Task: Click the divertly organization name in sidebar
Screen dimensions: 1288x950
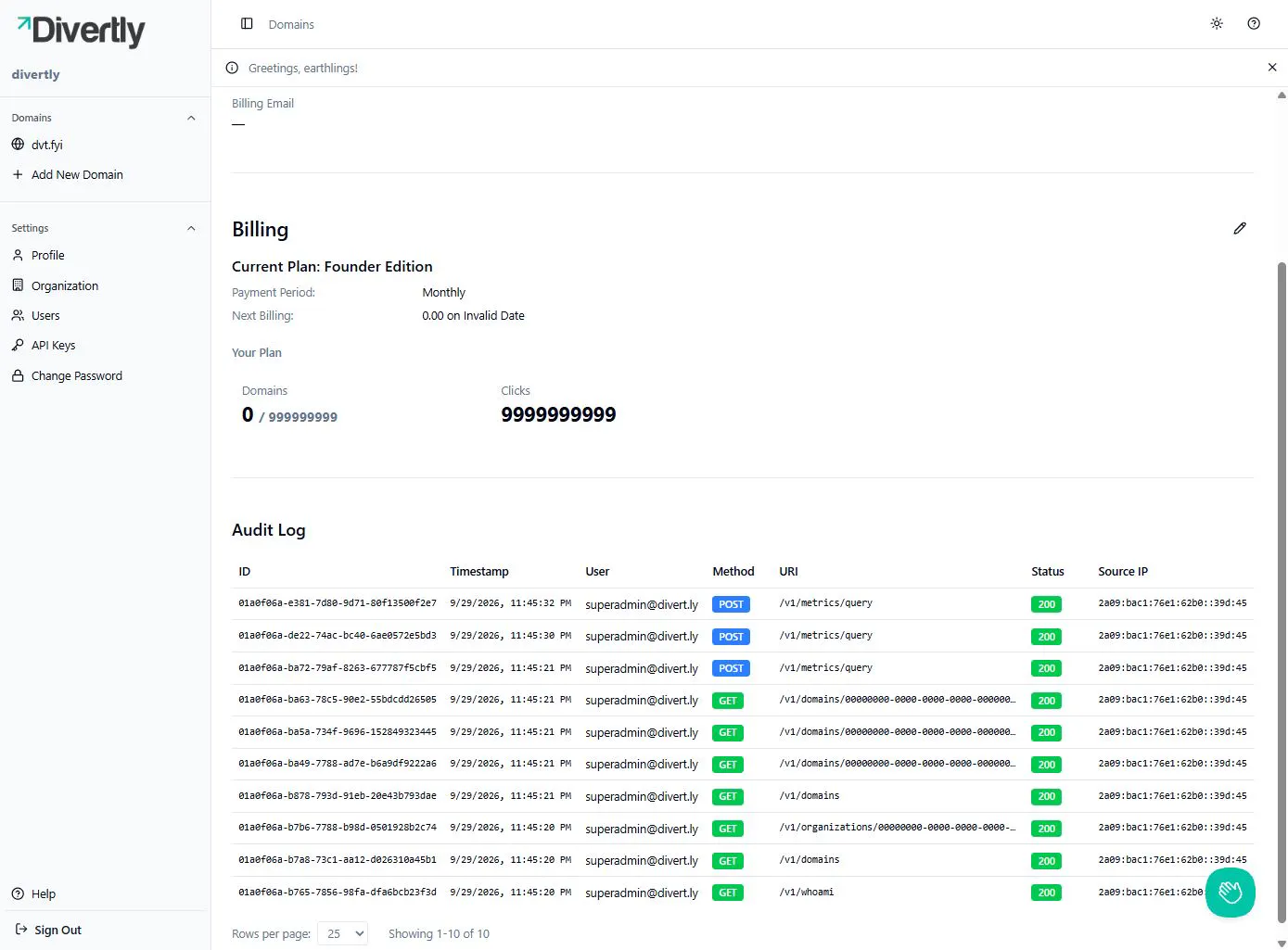Action: point(35,74)
